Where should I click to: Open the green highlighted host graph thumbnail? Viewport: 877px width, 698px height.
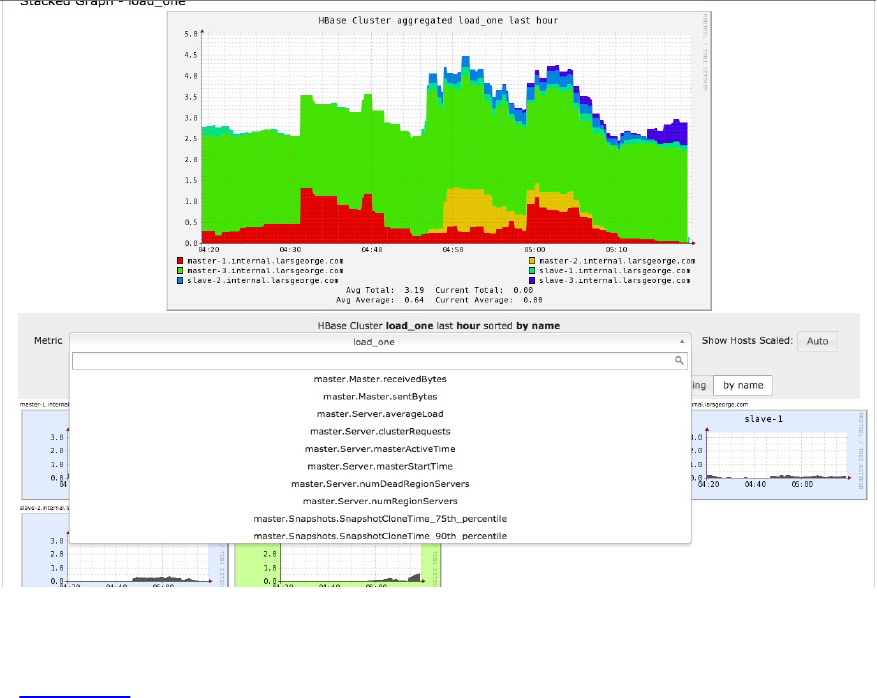point(338,564)
